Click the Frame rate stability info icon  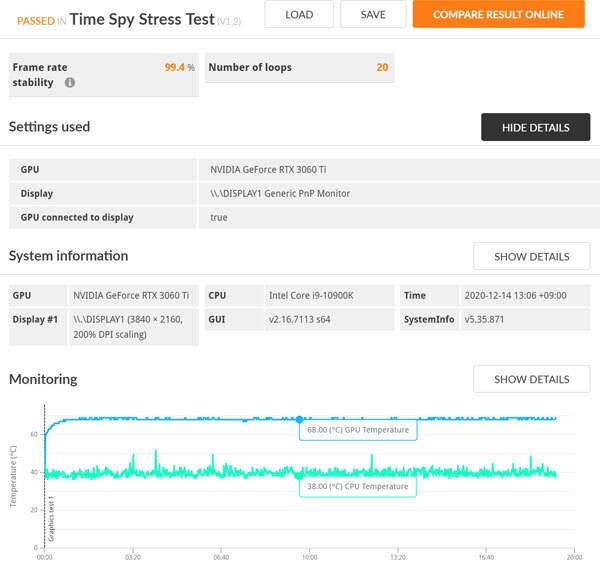(70, 83)
